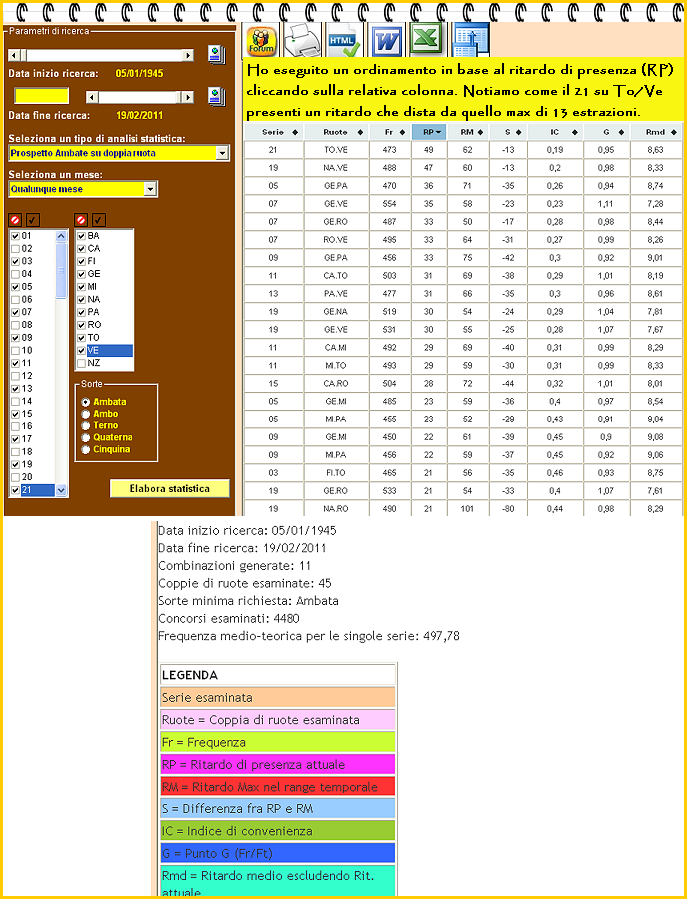Export table to Word document icon
Screen dimensions: 687x899
coord(387,42)
